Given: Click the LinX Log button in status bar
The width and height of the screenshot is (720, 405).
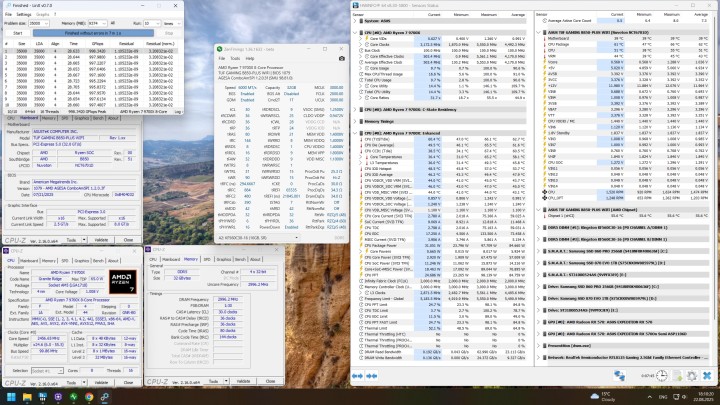Looking at the screenshot, I should [x=178, y=112].
